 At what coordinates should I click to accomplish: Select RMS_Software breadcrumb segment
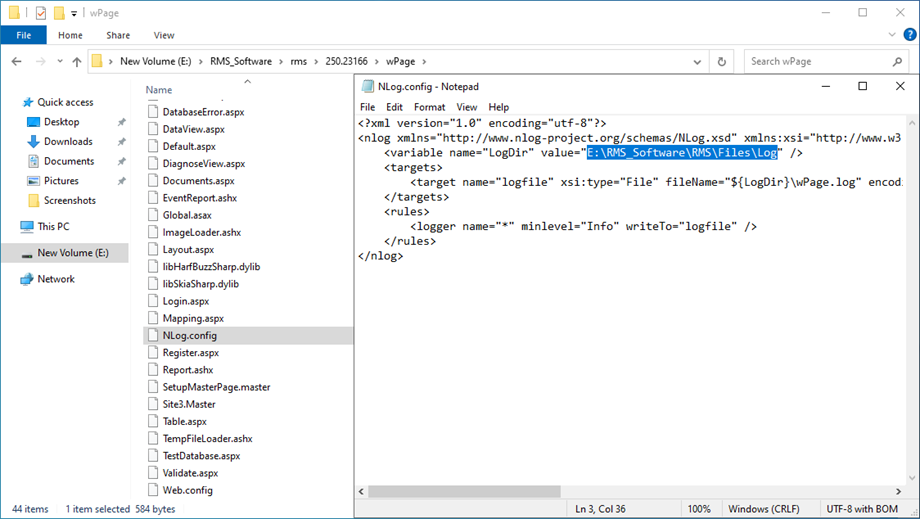[241, 61]
